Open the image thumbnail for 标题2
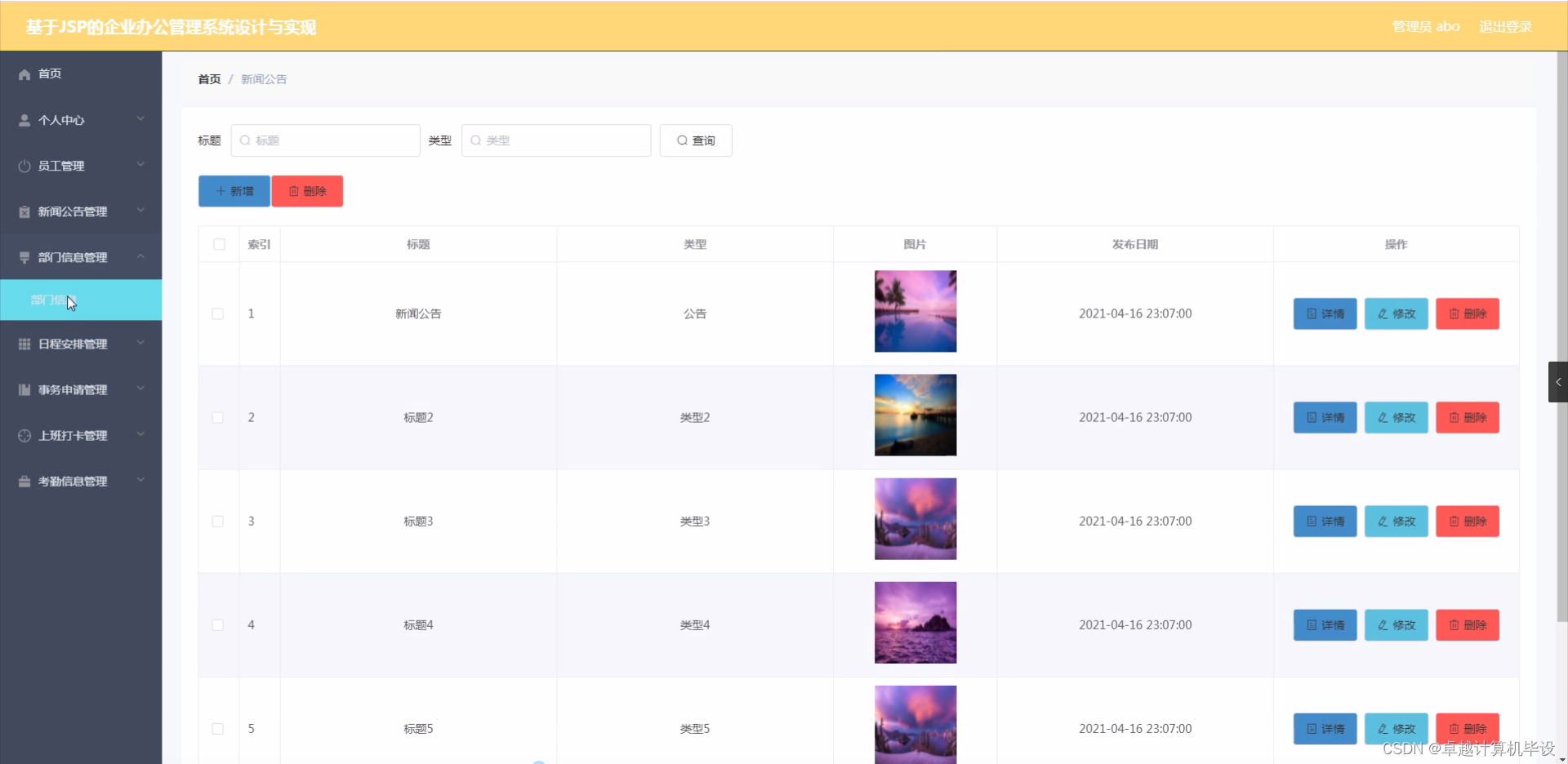 point(915,415)
